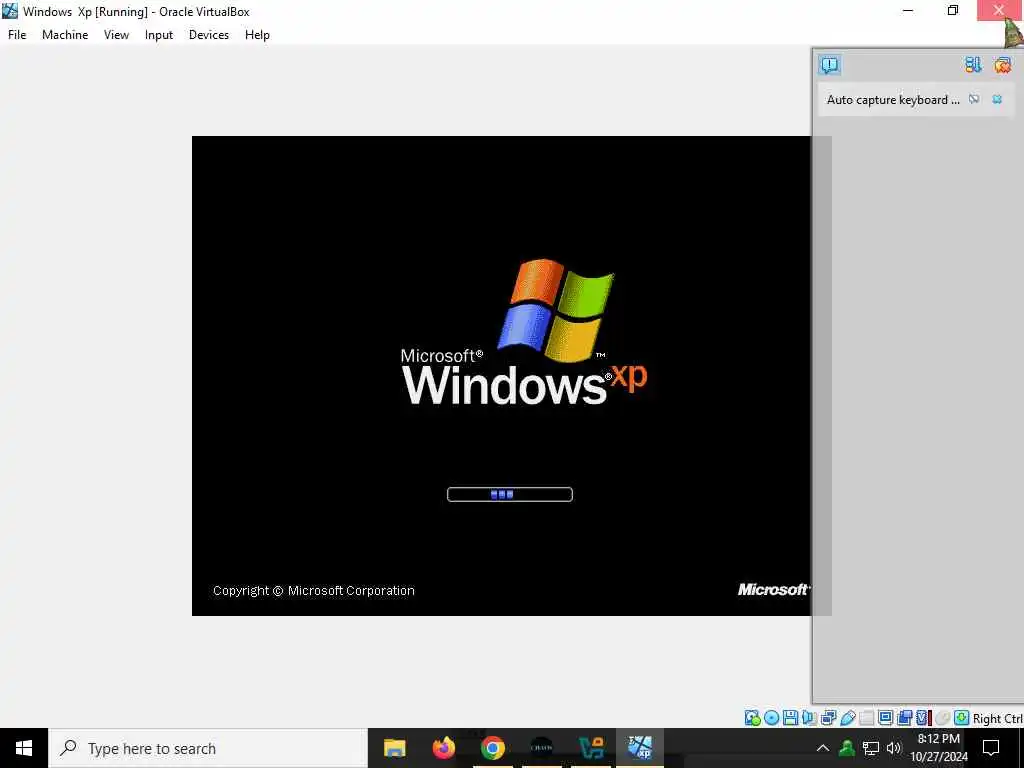Viewport: 1024px width, 768px height.
Task: Click the Windows XP boot progress bar
Action: [x=509, y=494]
